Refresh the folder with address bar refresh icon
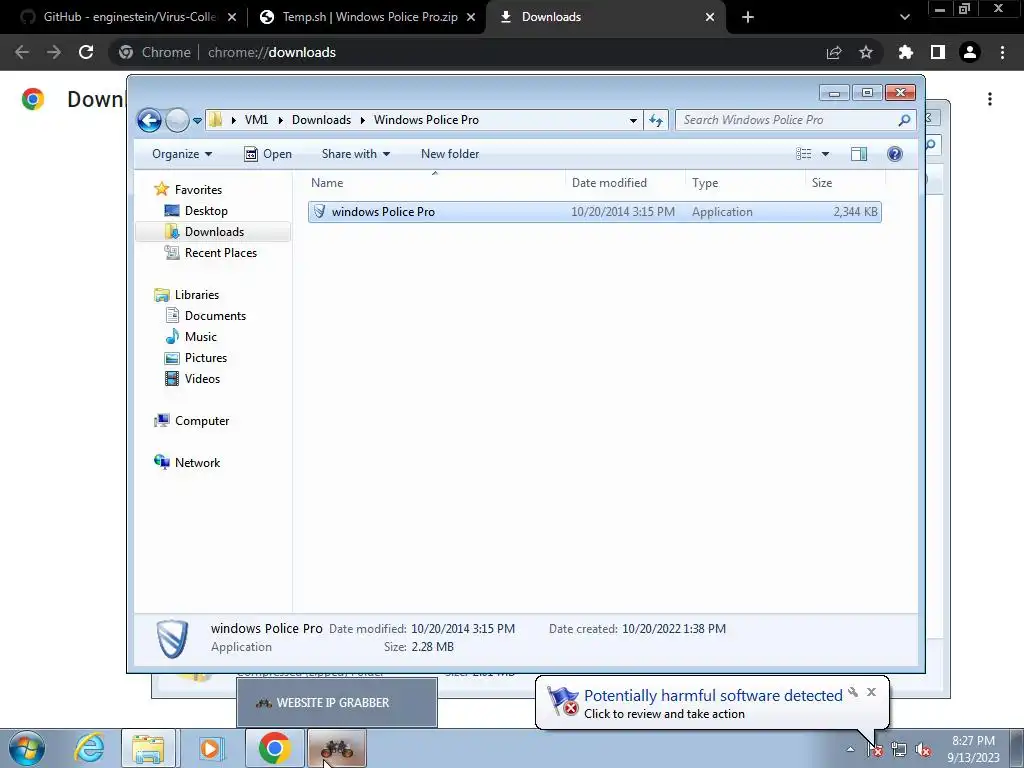This screenshot has height=768, width=1024. (x=656, y=120)
